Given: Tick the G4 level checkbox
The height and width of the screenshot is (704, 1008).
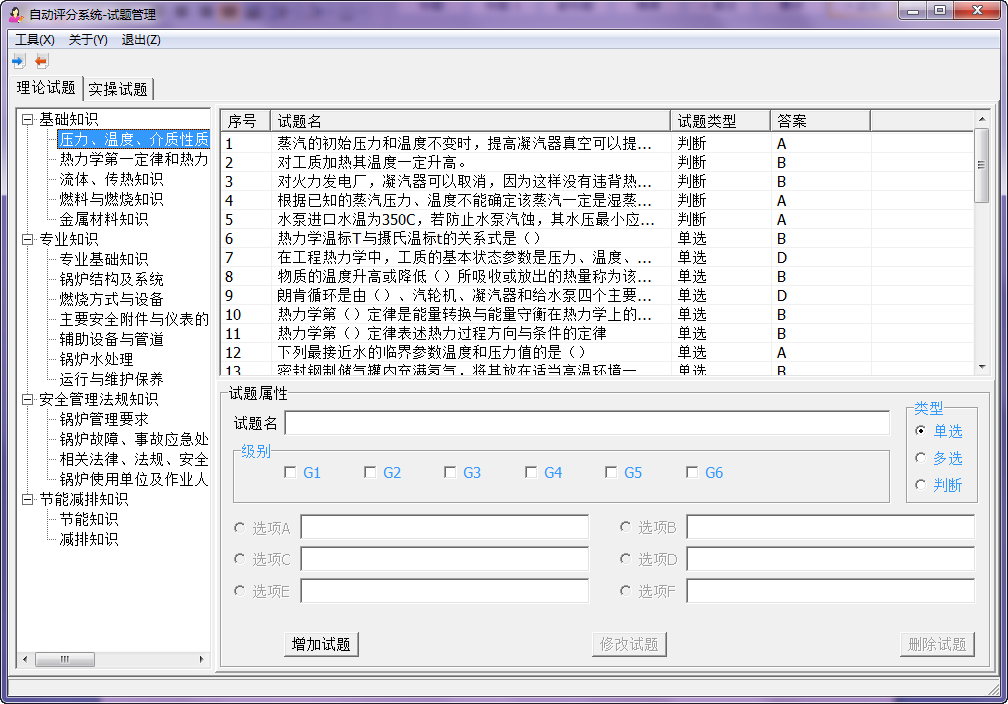Looking at the screenshot, I should 531,473.
